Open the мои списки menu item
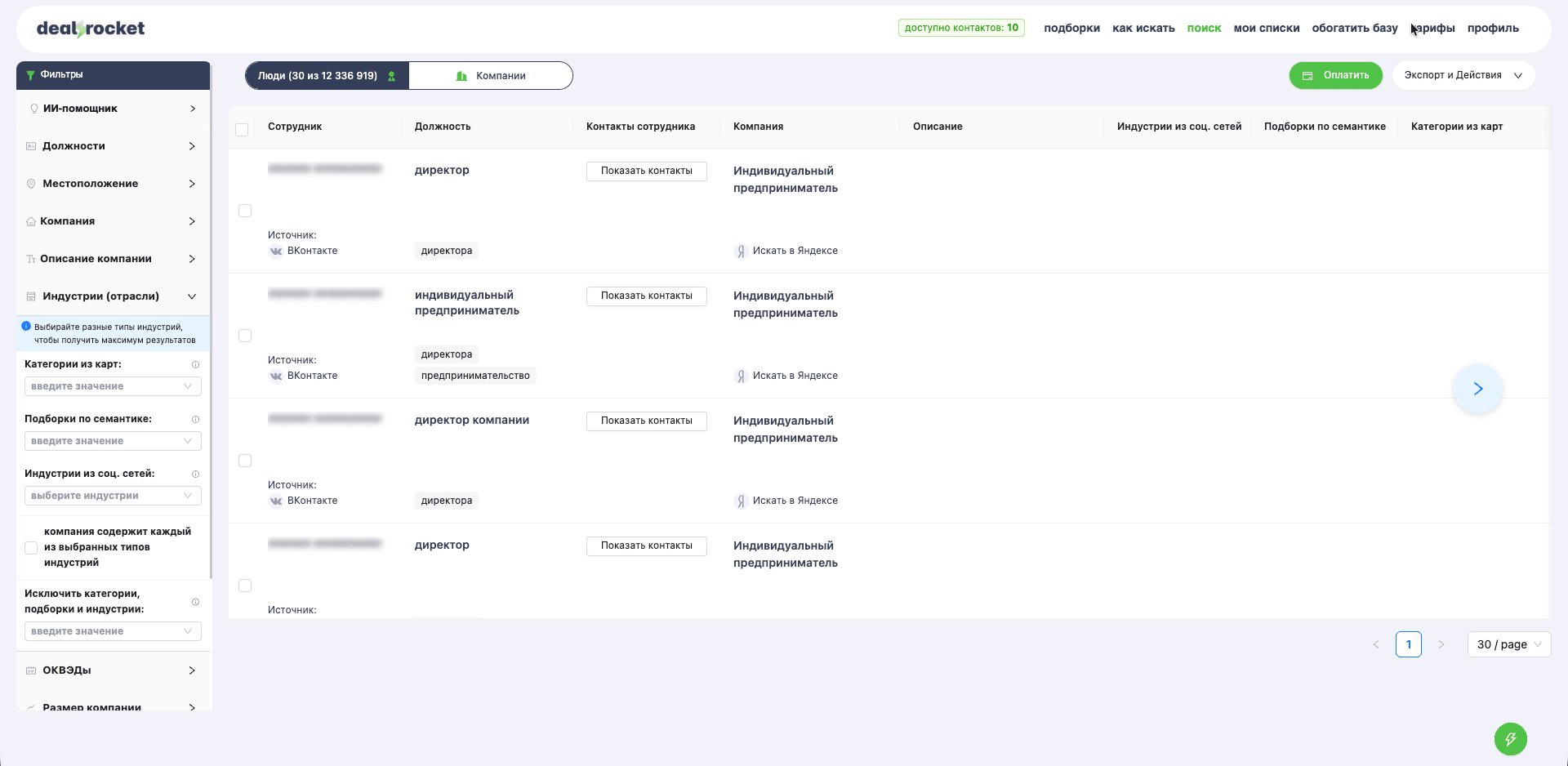The image size is (1568, 766). click(1267, 29)
